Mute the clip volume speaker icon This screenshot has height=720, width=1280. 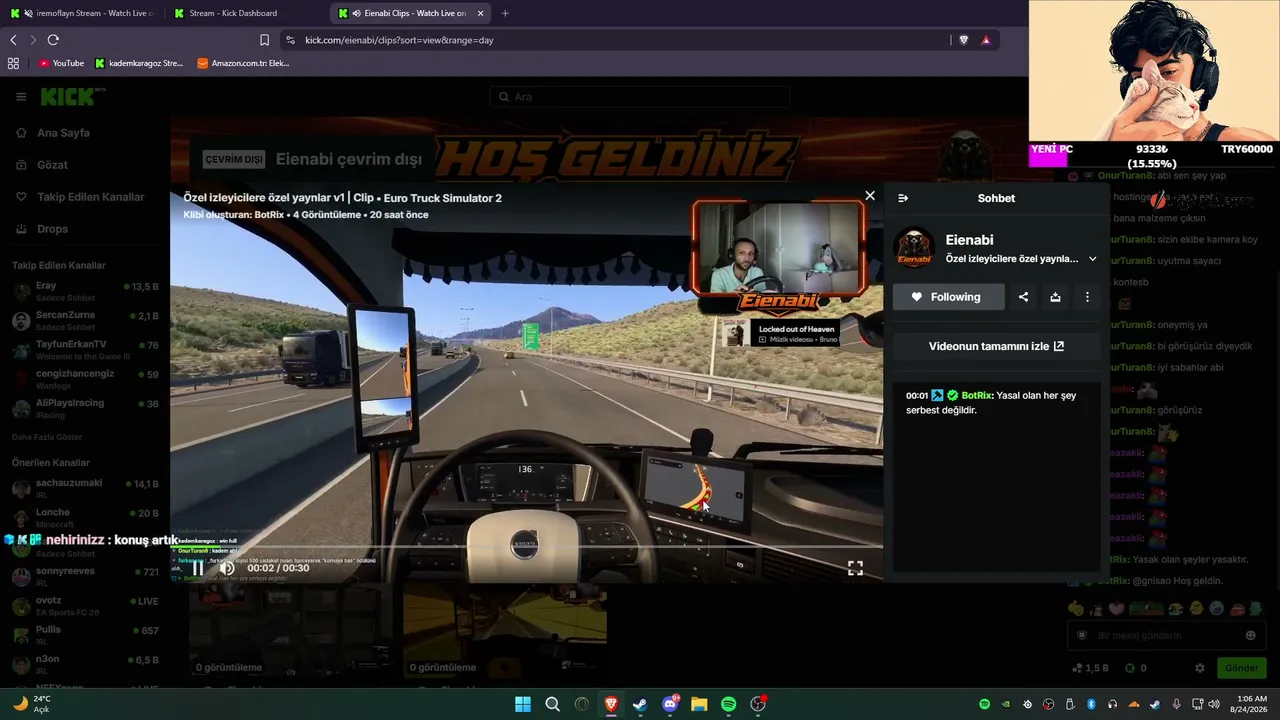click(x=227, y=568)
